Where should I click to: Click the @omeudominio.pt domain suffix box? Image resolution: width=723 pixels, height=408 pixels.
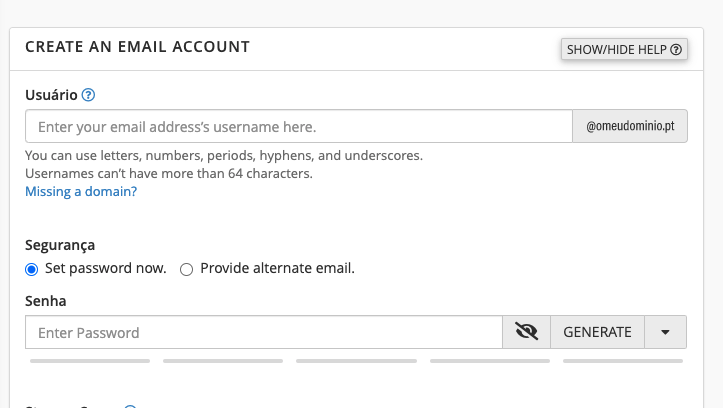click(x=629, y=127)
